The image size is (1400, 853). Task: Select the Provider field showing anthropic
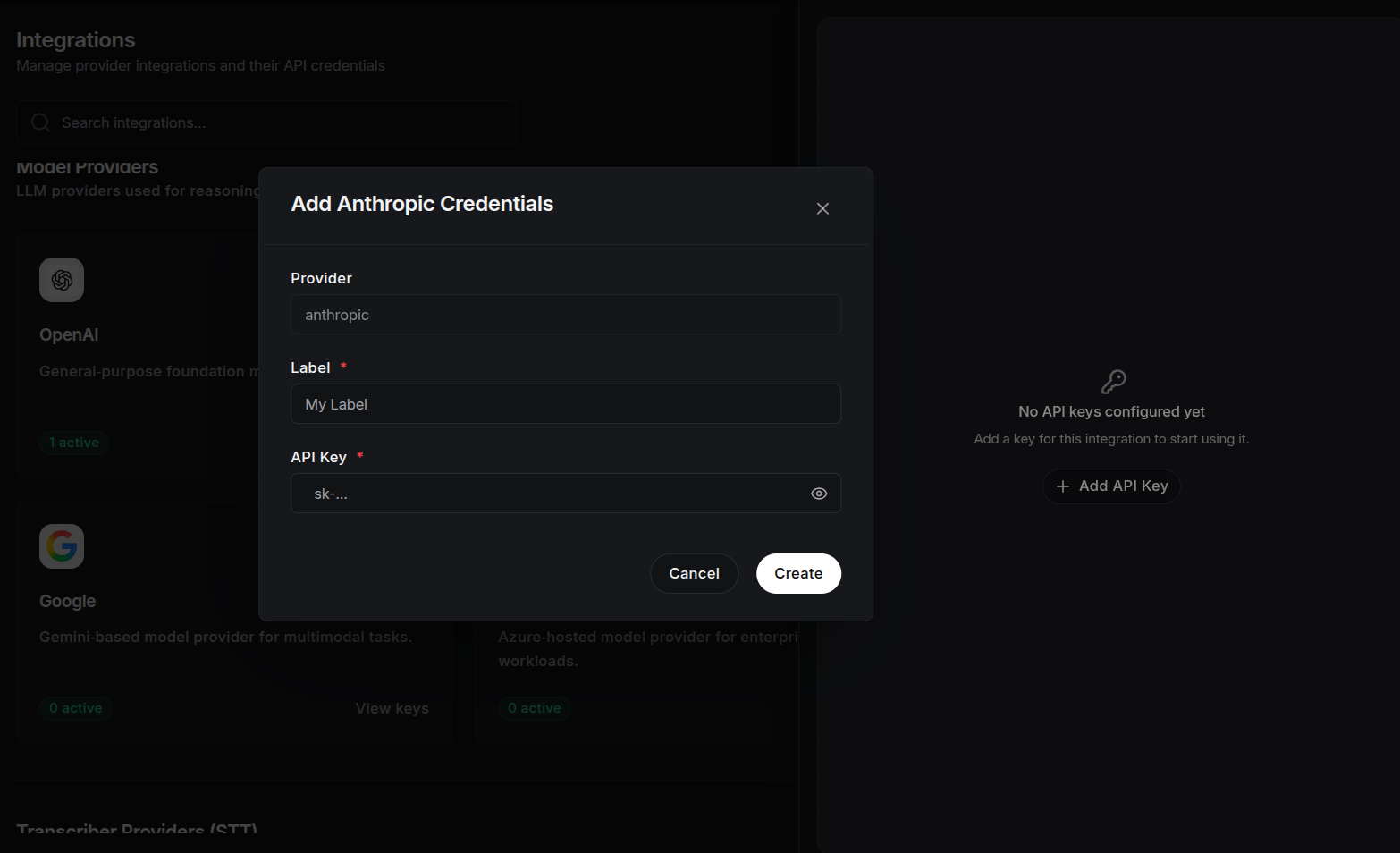coord(566,315)
